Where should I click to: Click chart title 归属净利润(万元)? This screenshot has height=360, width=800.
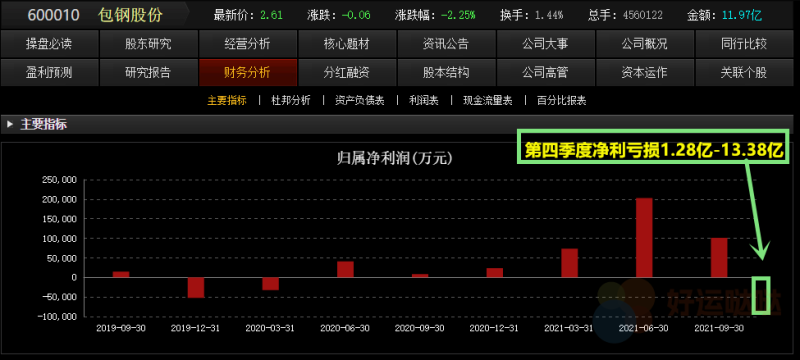coord(394,159)
